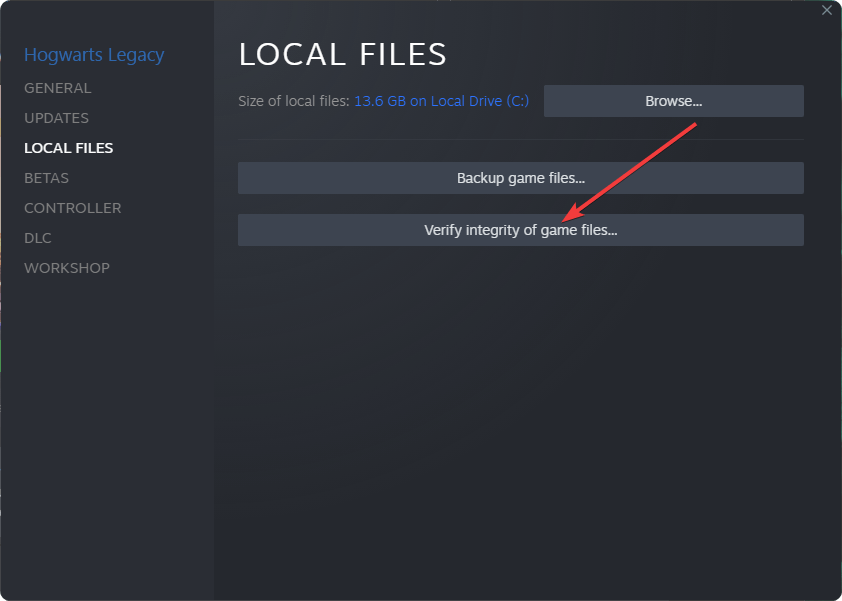Viewport: 842px width, 601px height.
Task: Start Verify integrity of game files
Action: (x=520, y=230)
